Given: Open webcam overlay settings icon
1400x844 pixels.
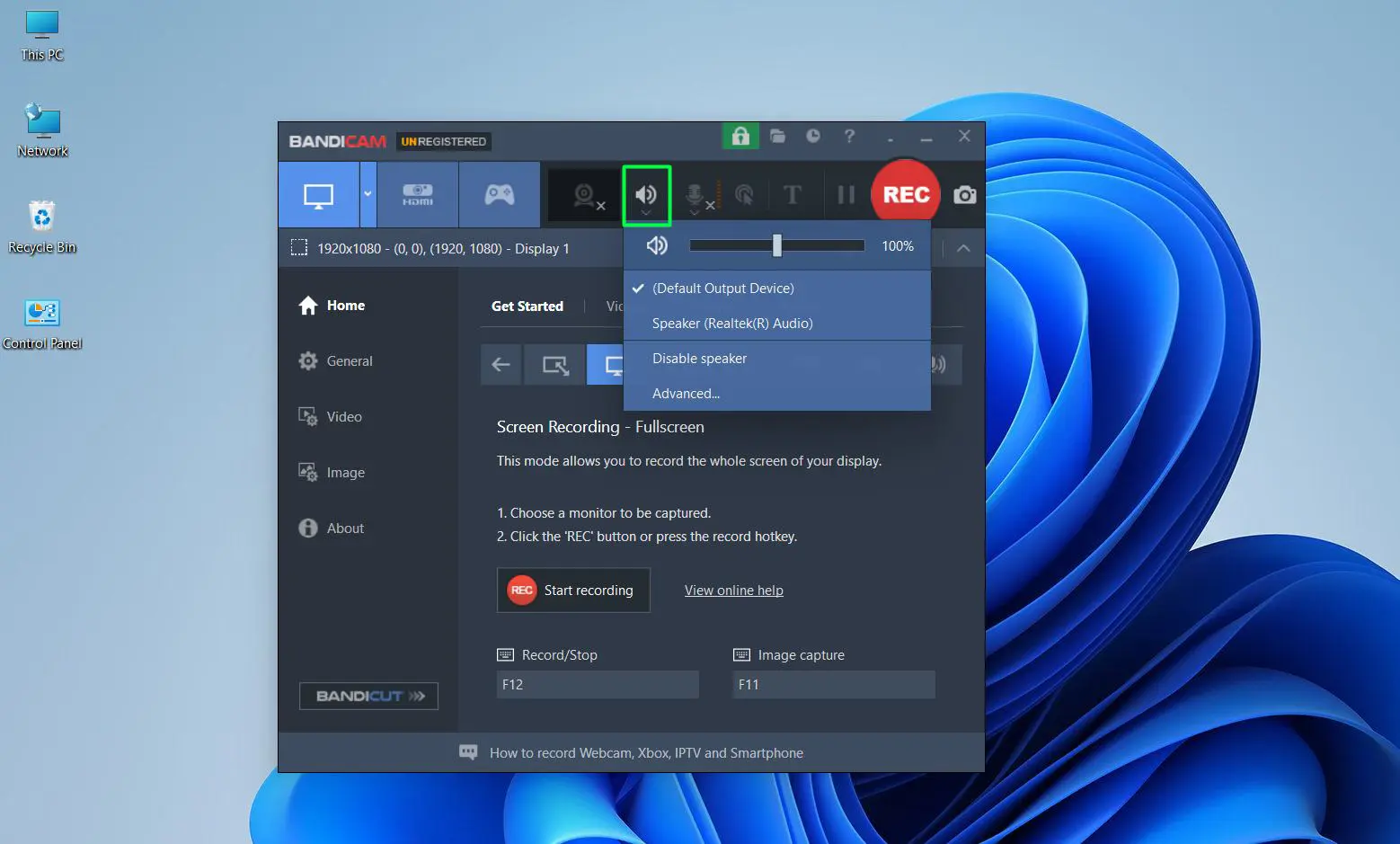Looking at the screenshot, I should coord(582,193).
